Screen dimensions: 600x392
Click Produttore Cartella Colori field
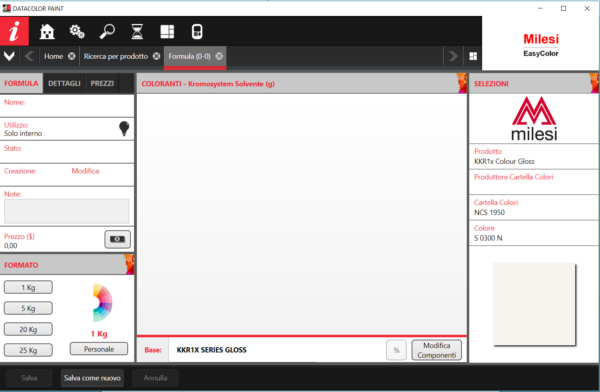click(x=534, y=182)
